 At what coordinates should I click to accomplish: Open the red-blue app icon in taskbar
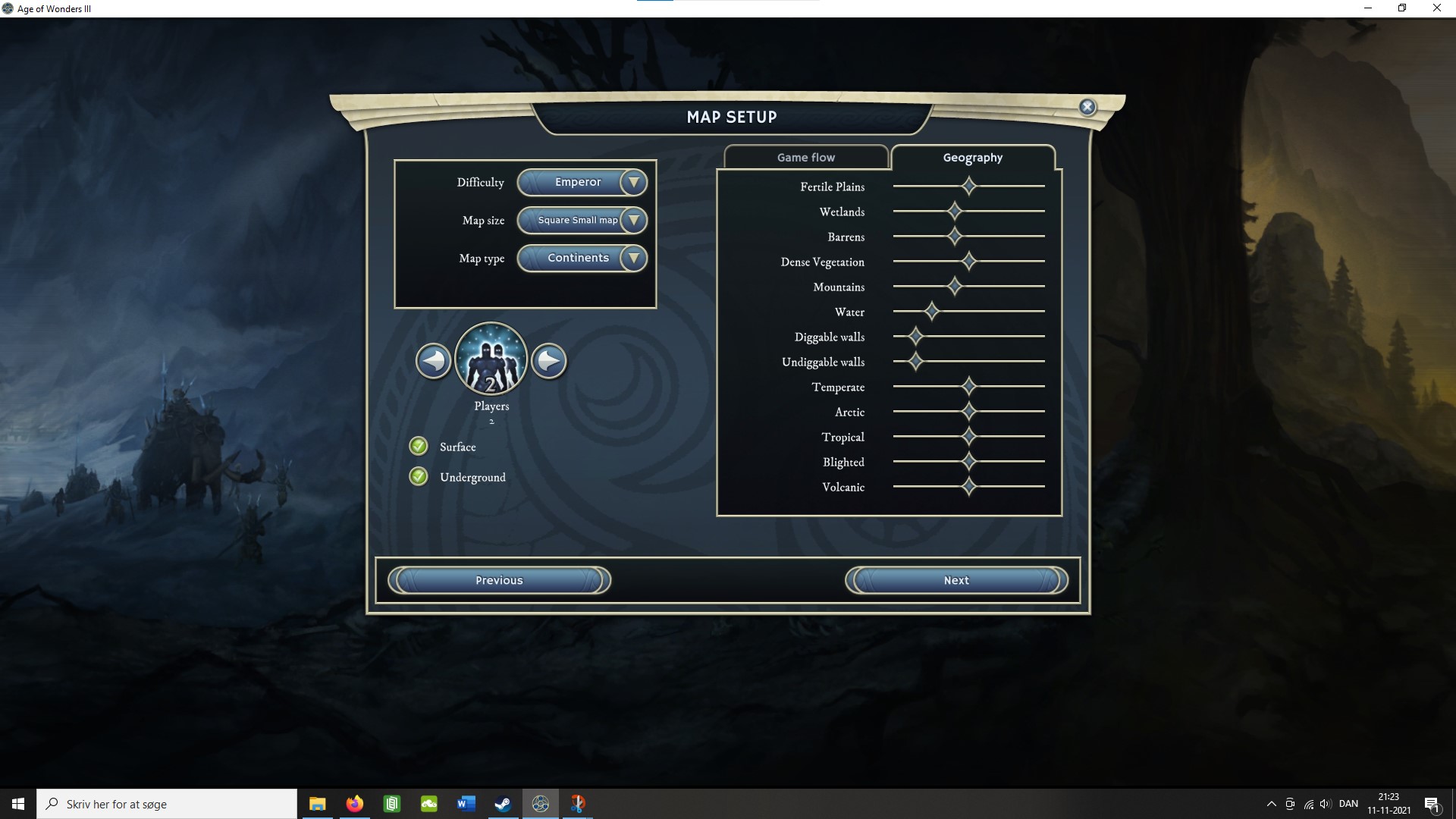578,804
